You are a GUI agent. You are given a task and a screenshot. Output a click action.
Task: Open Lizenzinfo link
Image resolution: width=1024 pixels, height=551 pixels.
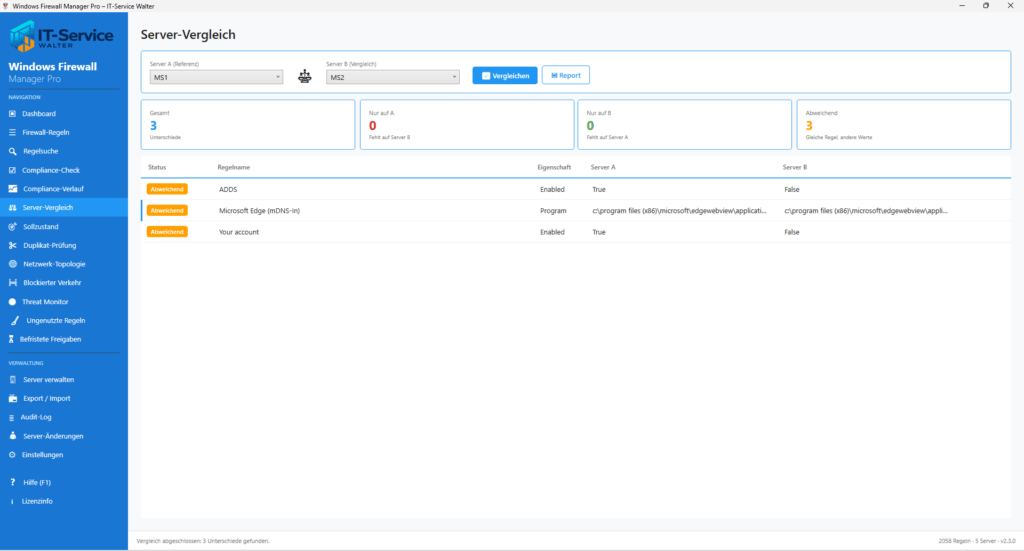coord(64,501)
